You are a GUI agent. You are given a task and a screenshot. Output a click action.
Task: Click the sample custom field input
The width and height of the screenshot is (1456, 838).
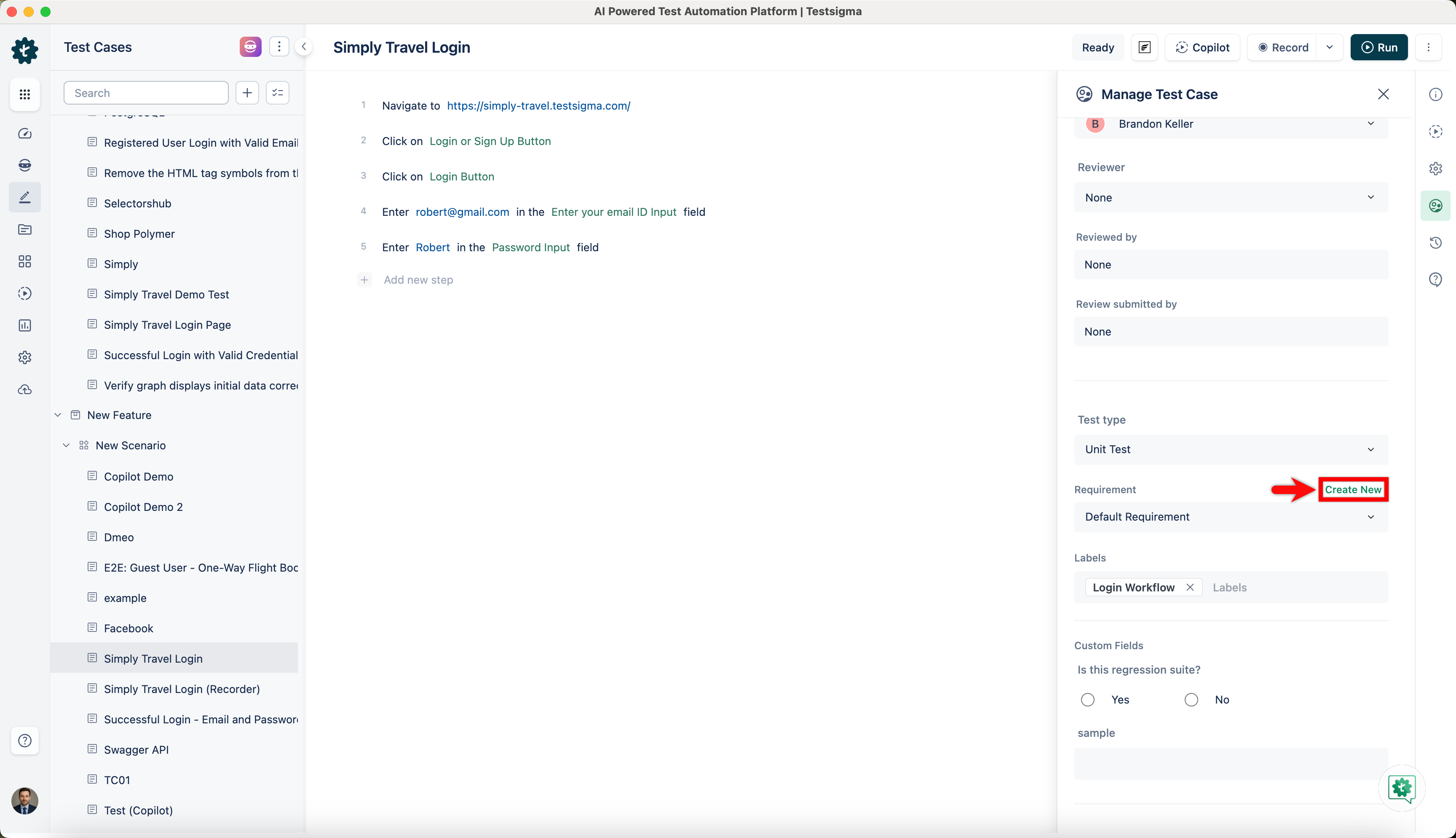(x=1231, y=764)
